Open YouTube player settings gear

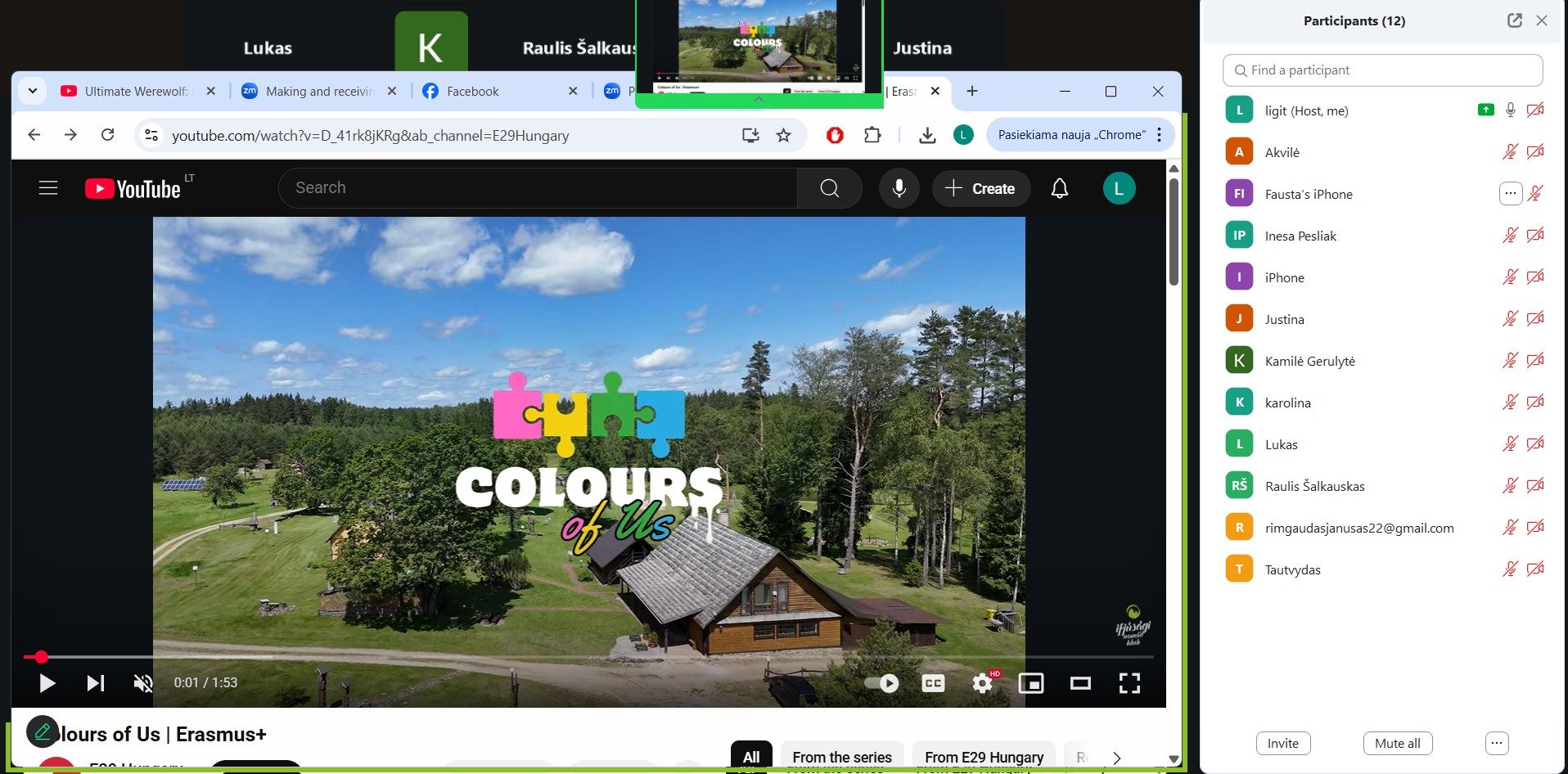coord(982,683)
